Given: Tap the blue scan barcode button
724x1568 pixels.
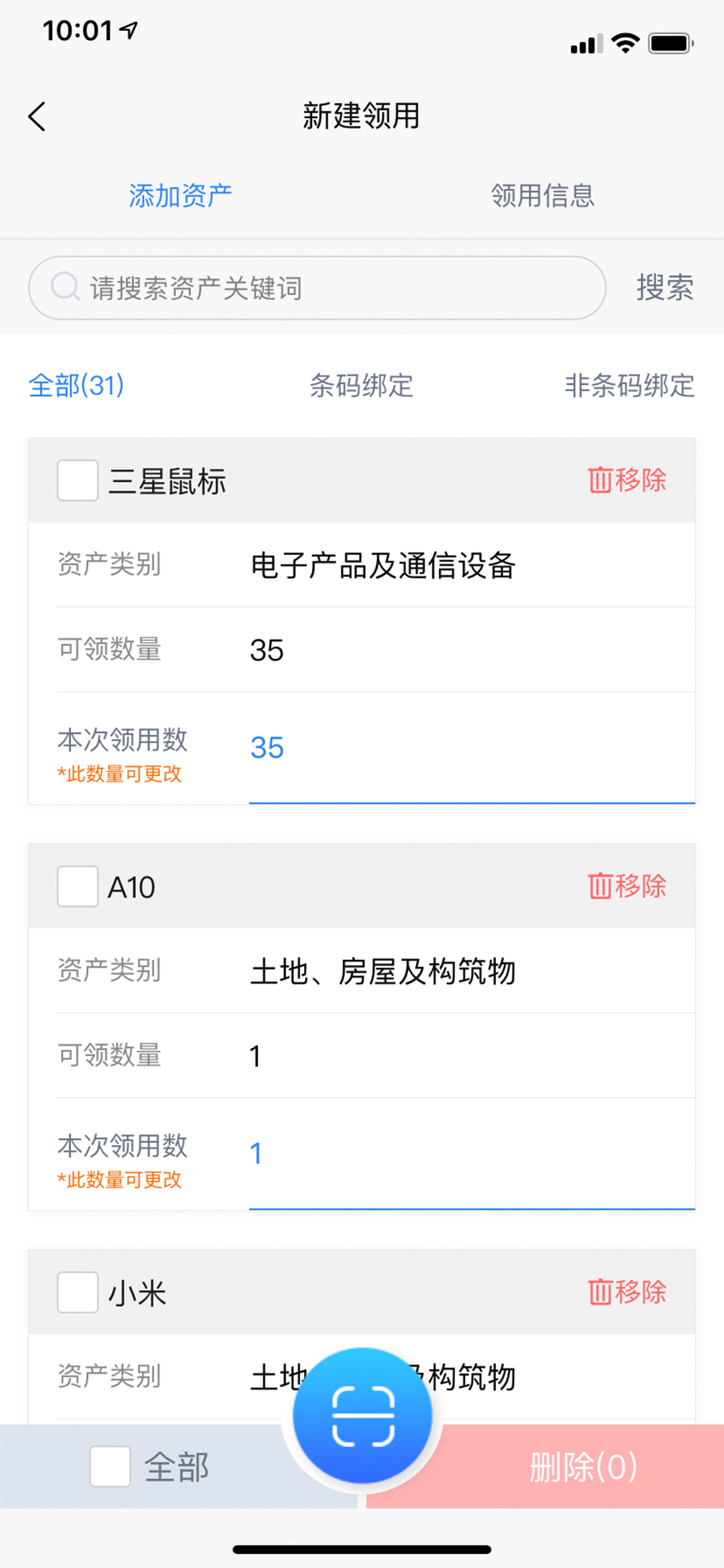Looking at the screenshot, I should tap(363, 1415).
